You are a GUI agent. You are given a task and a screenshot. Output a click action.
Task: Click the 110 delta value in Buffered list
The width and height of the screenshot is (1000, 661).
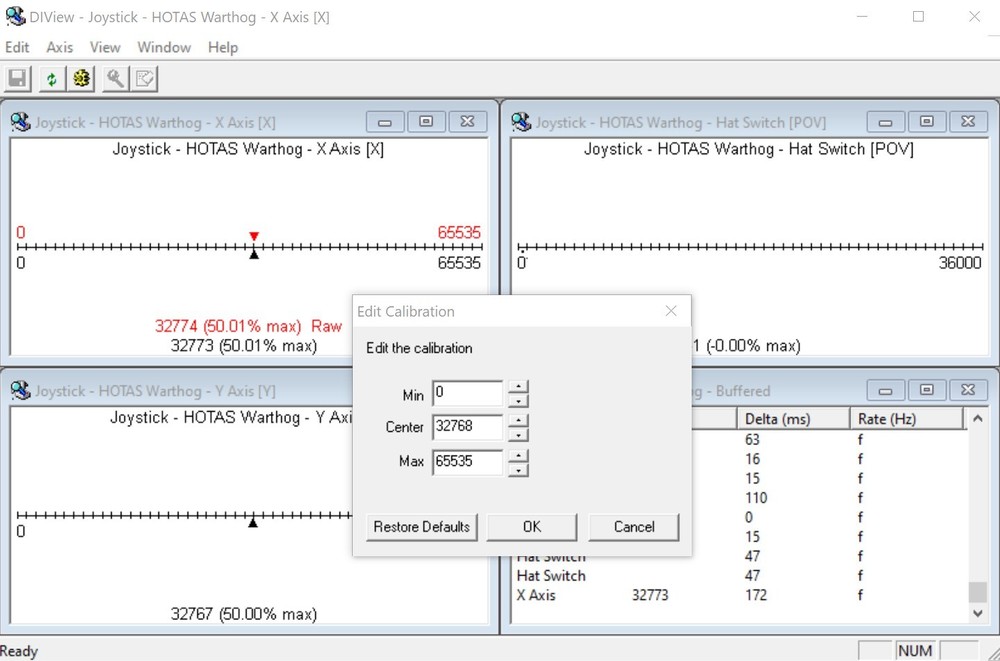pos(756,498)
